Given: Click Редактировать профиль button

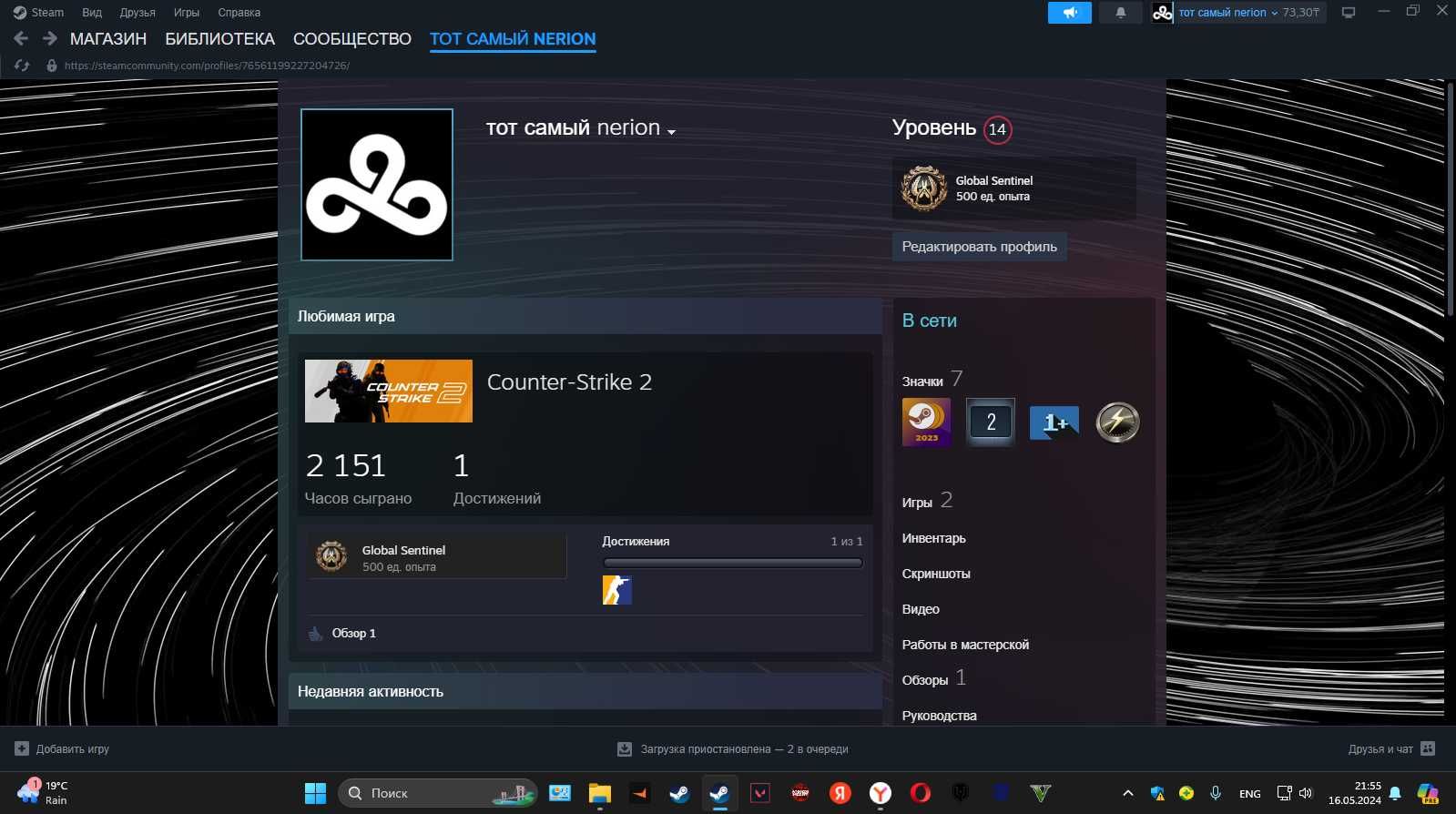Looking at the screenshot, I should [x=980, y=247].
